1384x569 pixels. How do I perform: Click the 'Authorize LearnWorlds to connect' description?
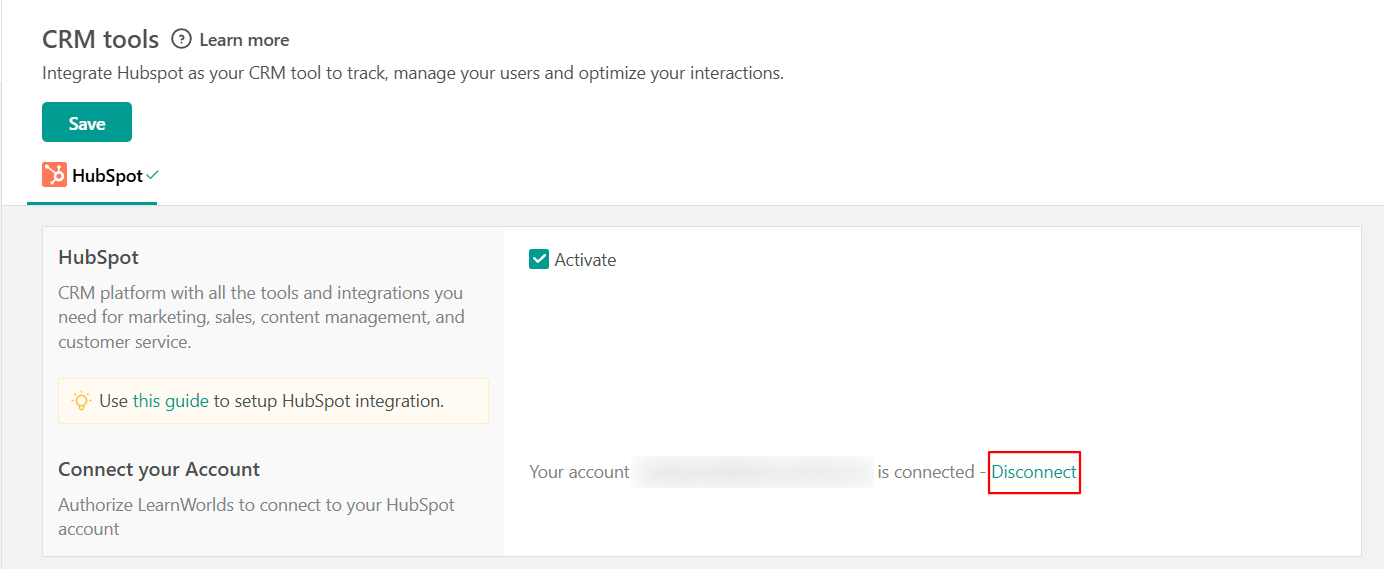point(256,517)
